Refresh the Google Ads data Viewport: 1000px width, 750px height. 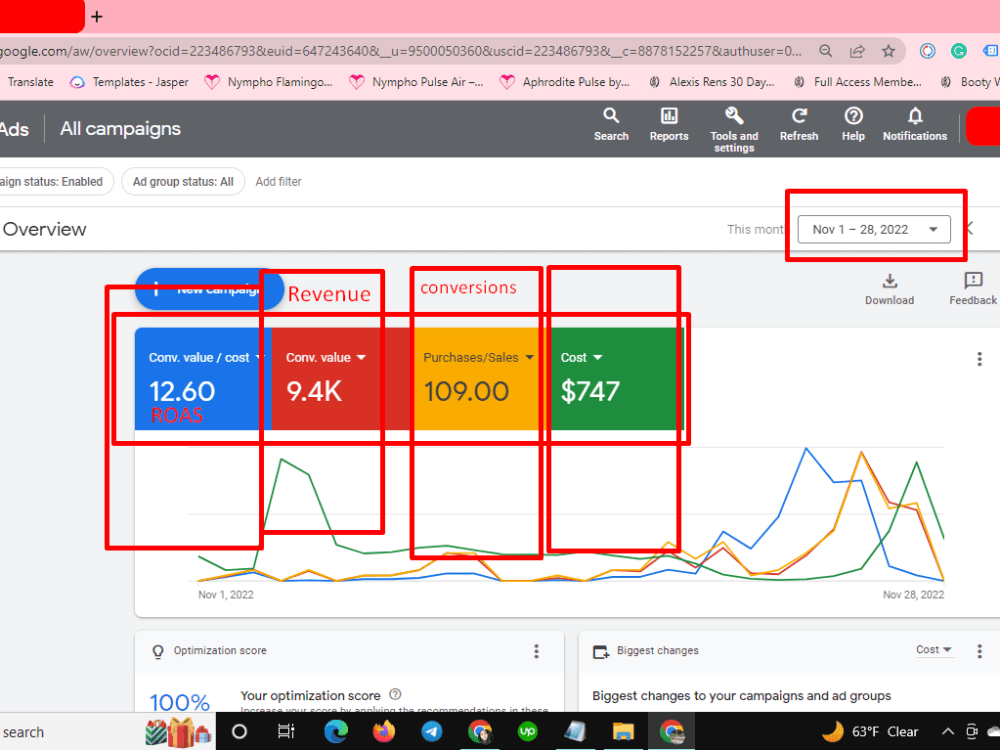click(798, 124)
